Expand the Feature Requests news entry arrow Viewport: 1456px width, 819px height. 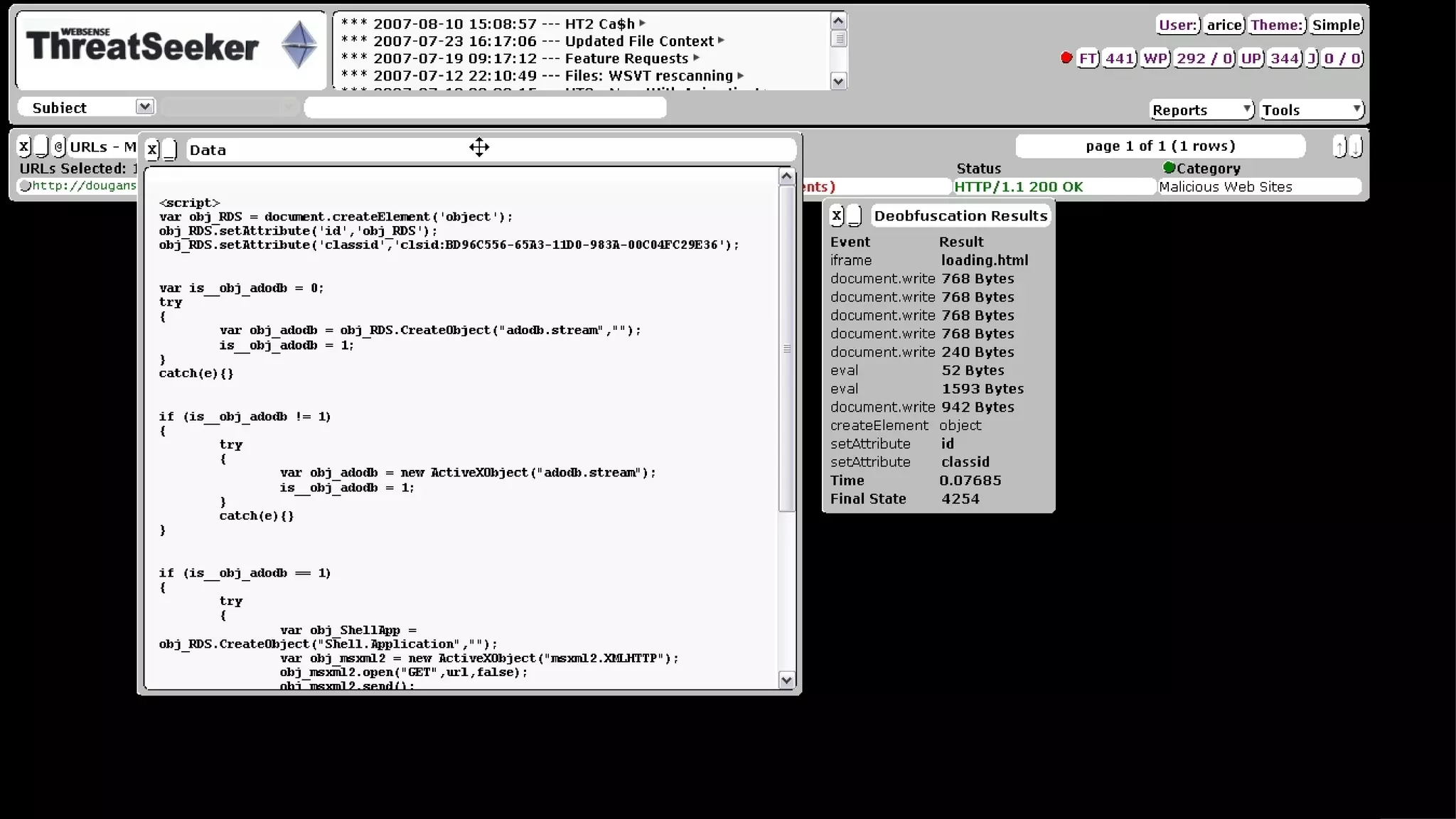click(697, 58)
